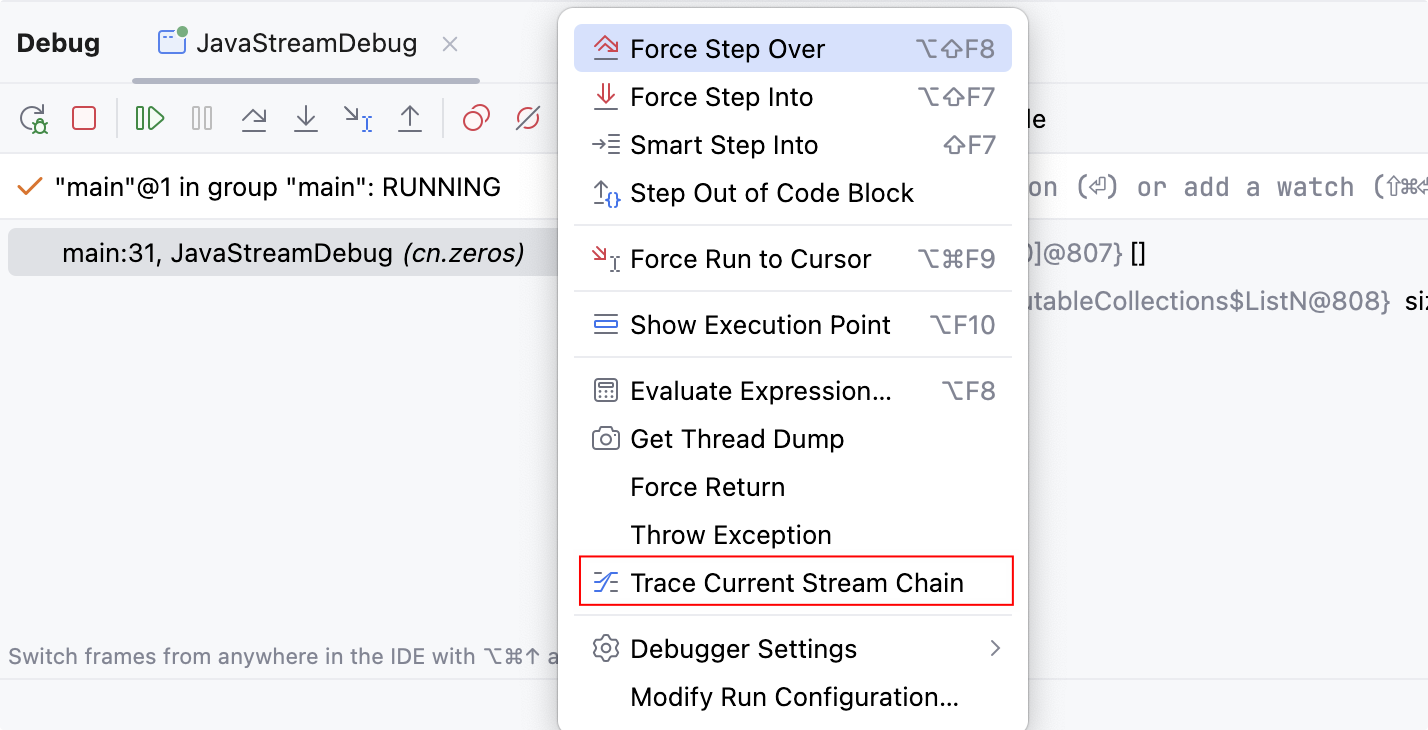The width and height of the screenshot is (1428, 730).
Task: Open the View Breakpoints dialog
Action: coord(474,118)
